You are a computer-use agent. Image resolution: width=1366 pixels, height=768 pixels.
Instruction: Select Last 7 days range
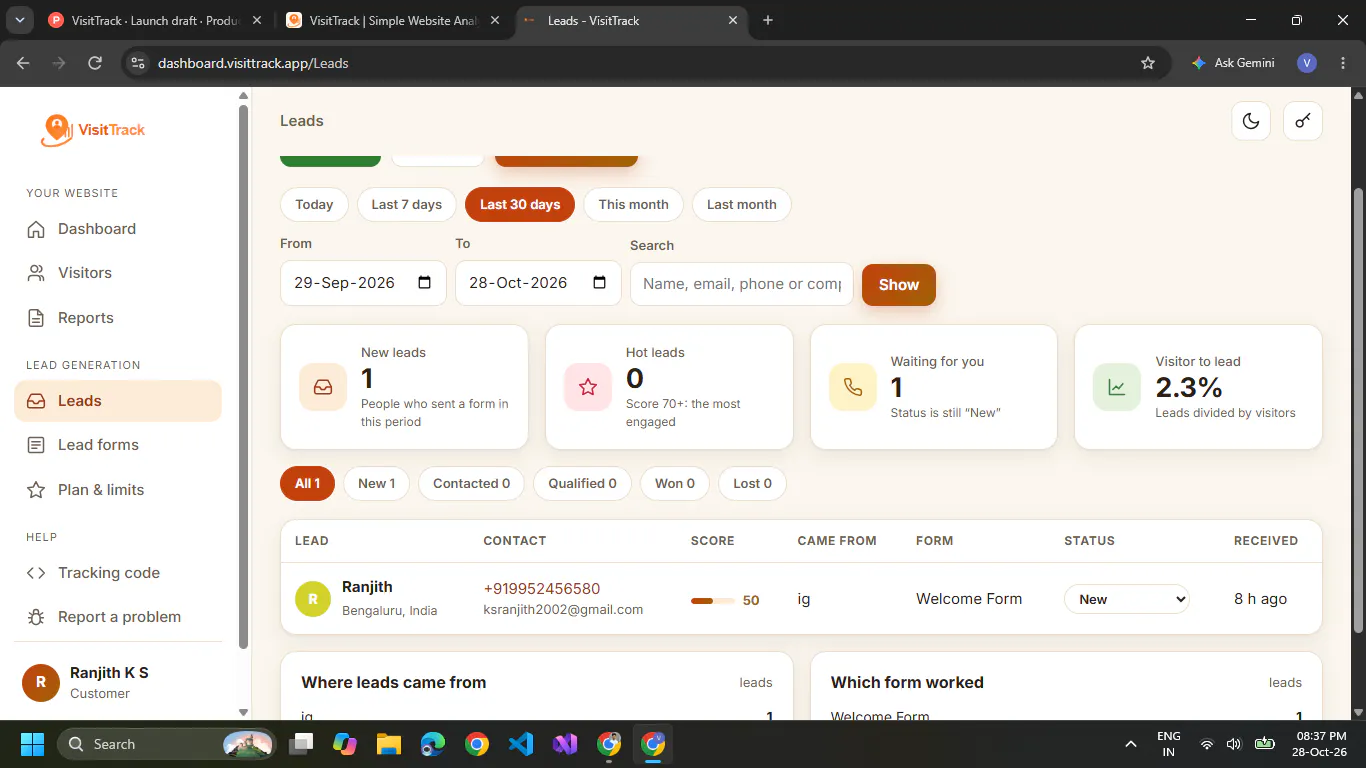click(407, 204)
